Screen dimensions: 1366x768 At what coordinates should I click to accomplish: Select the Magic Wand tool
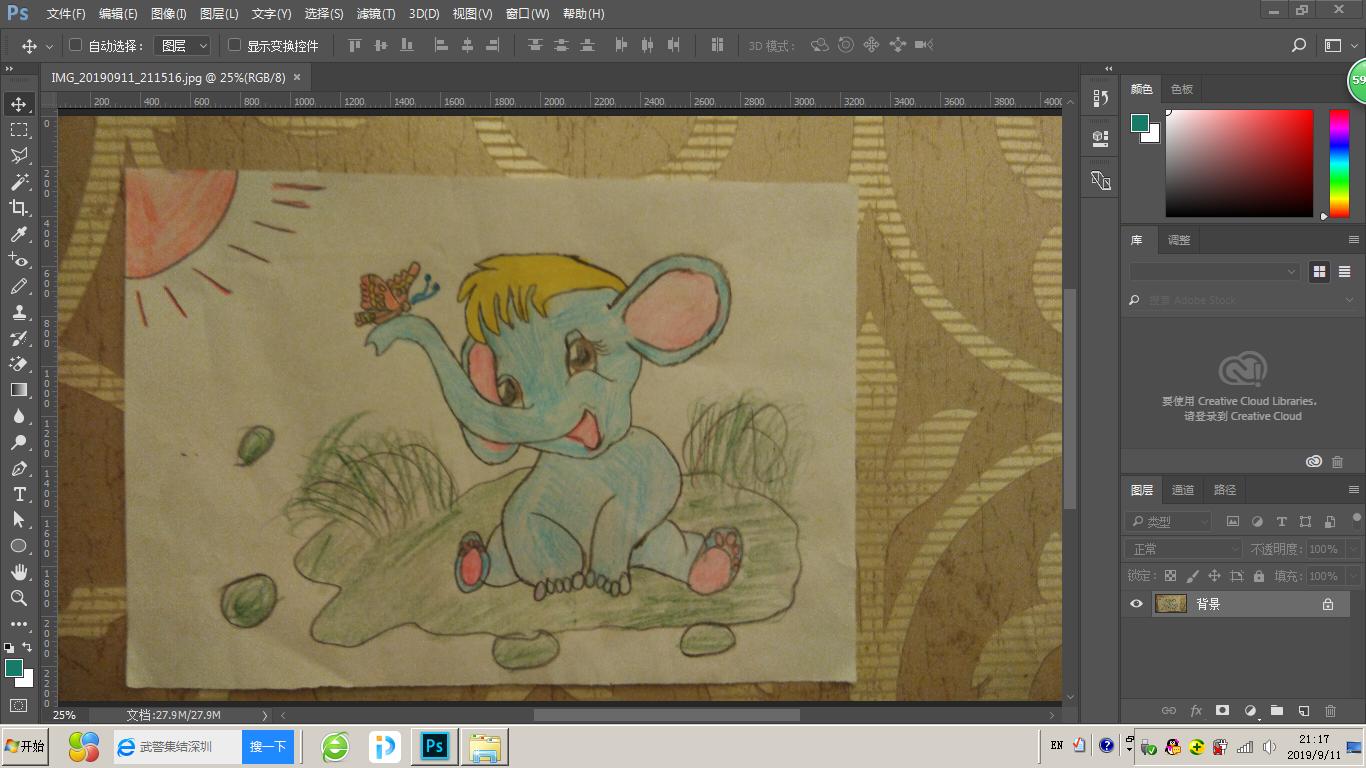pyautogui.click(x=19, y=182)
